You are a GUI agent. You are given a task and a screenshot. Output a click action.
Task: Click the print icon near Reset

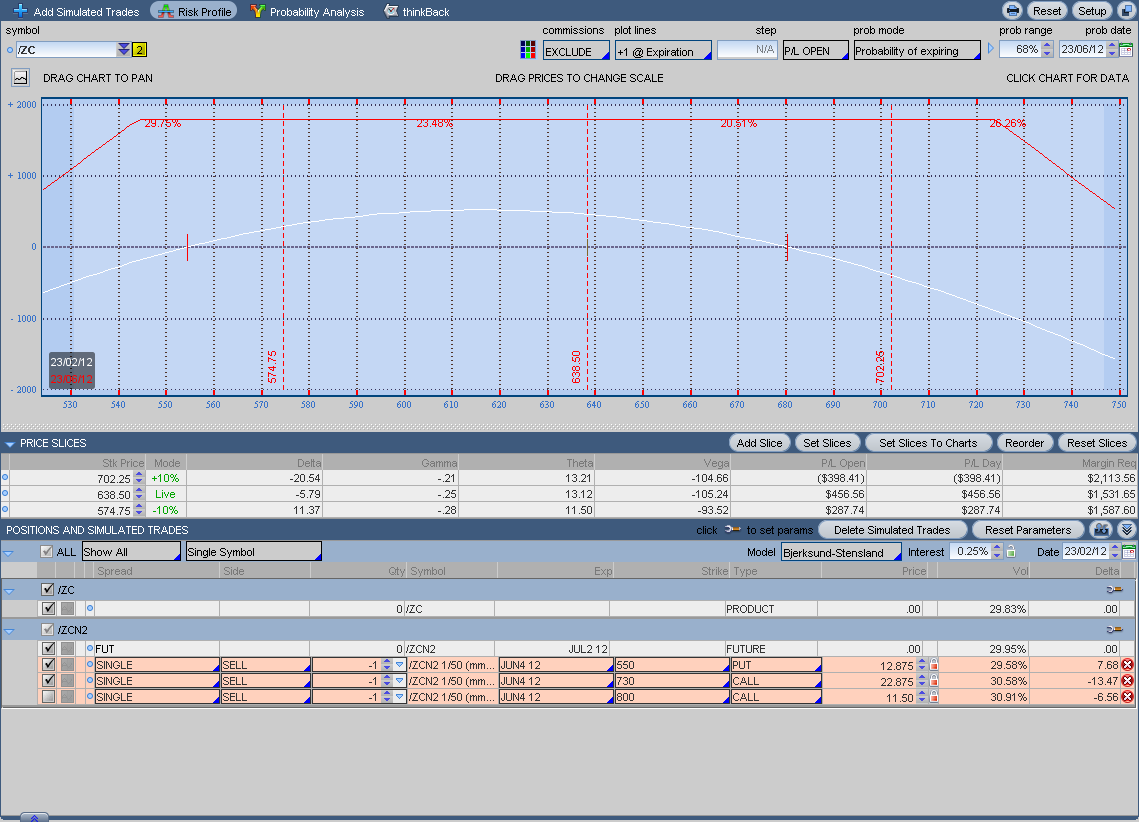coord(1012,11)
